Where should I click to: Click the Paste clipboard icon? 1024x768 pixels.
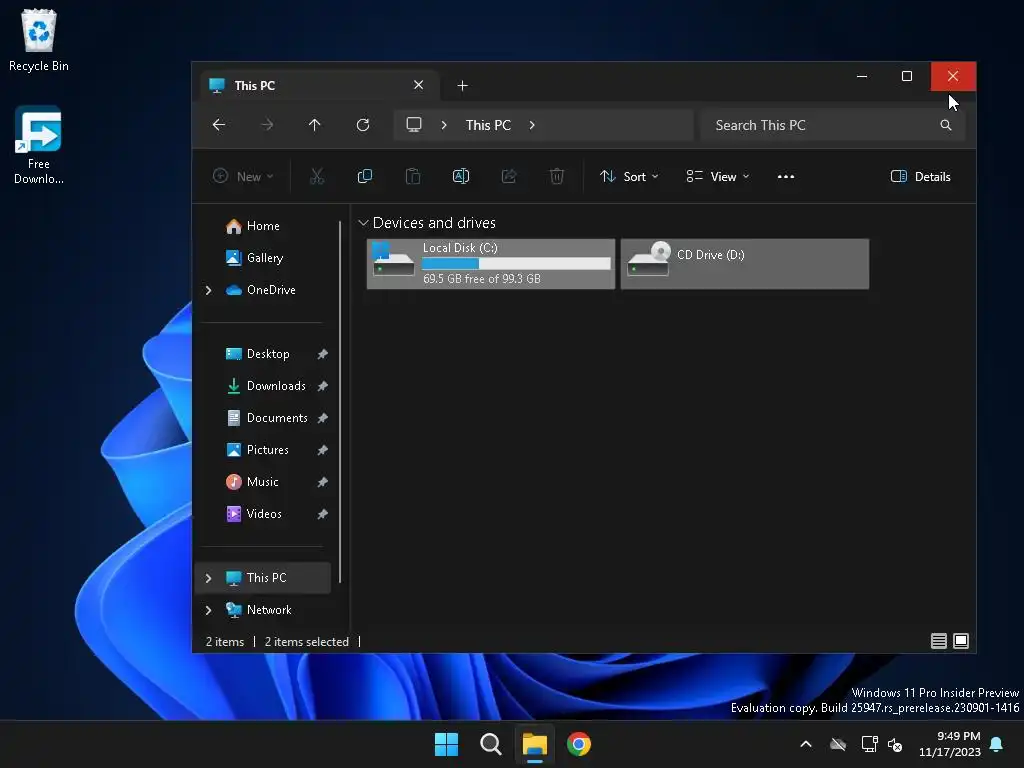coord(413,176)
